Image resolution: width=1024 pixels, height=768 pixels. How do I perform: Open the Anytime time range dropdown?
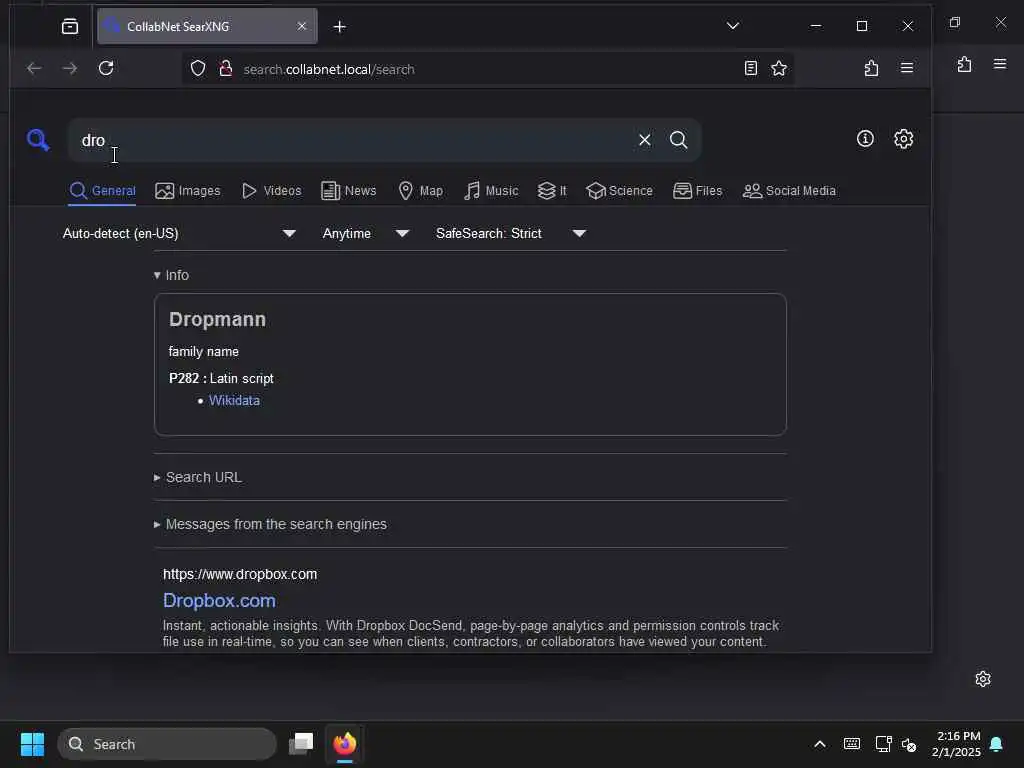pyautogui.click(x=365, y=233)
